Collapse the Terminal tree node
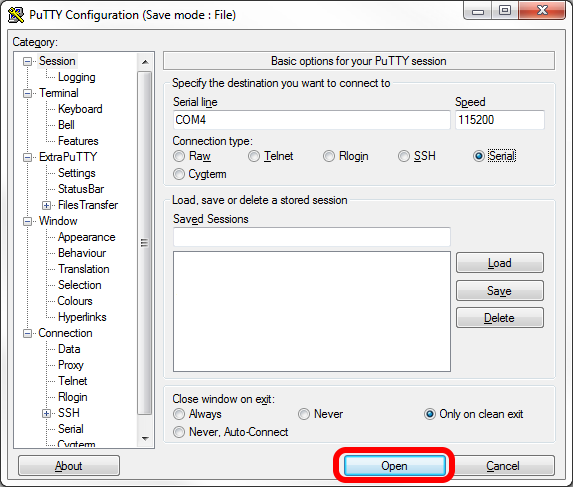The image size is (573, 487). [x=27, y=94]
